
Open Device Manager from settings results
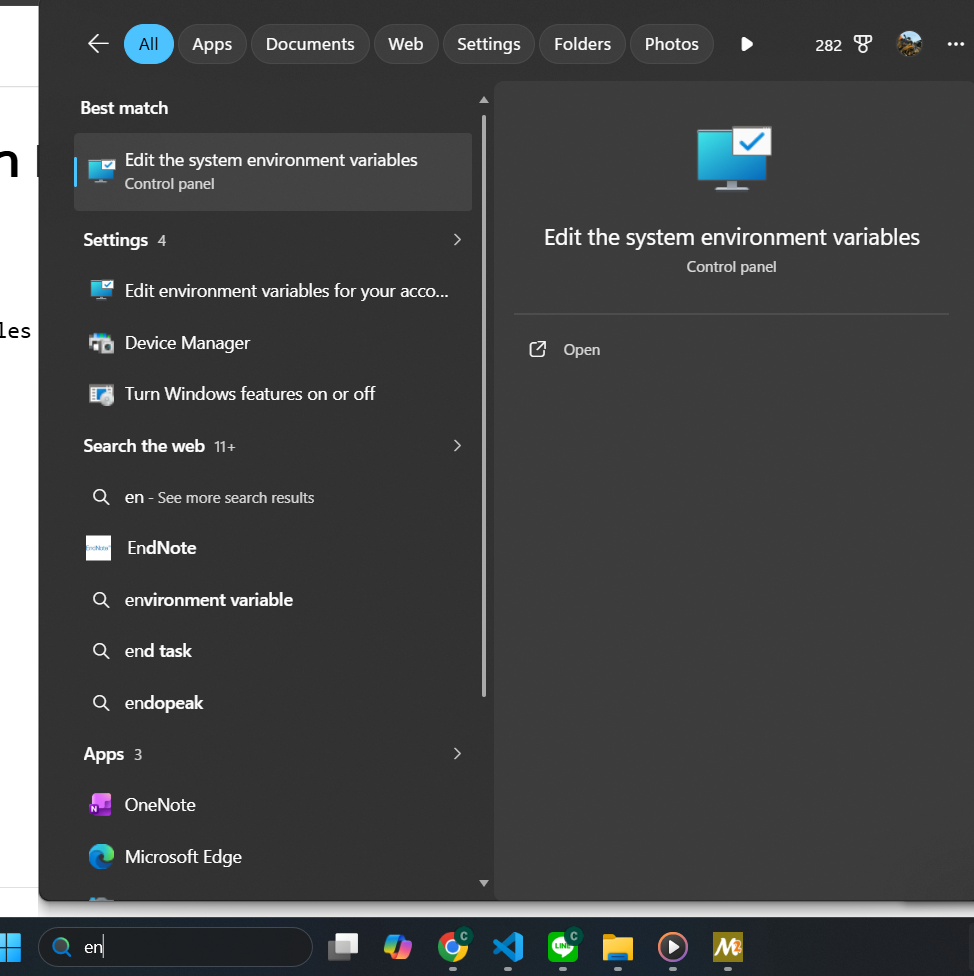(x=187, y=343)
